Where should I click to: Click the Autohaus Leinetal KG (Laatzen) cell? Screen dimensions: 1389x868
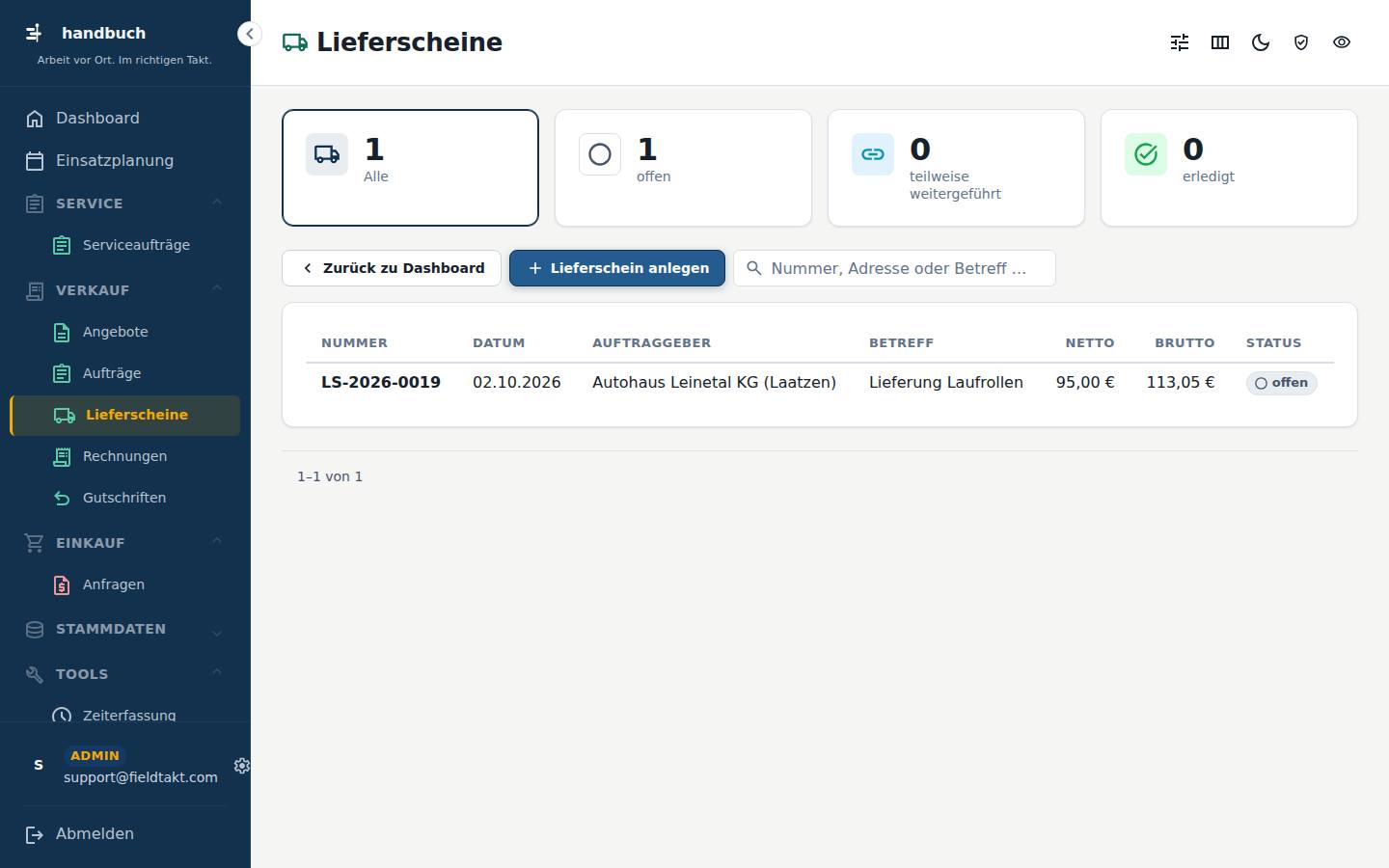click(714, 383)
